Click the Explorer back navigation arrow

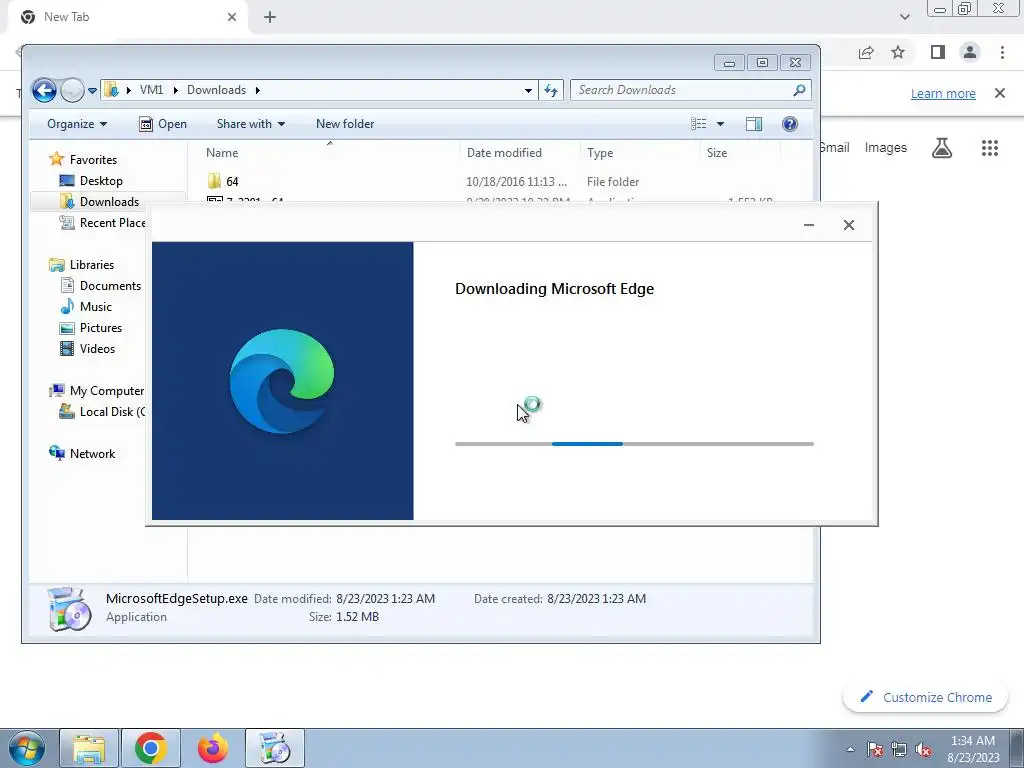[x=44, y=90]
